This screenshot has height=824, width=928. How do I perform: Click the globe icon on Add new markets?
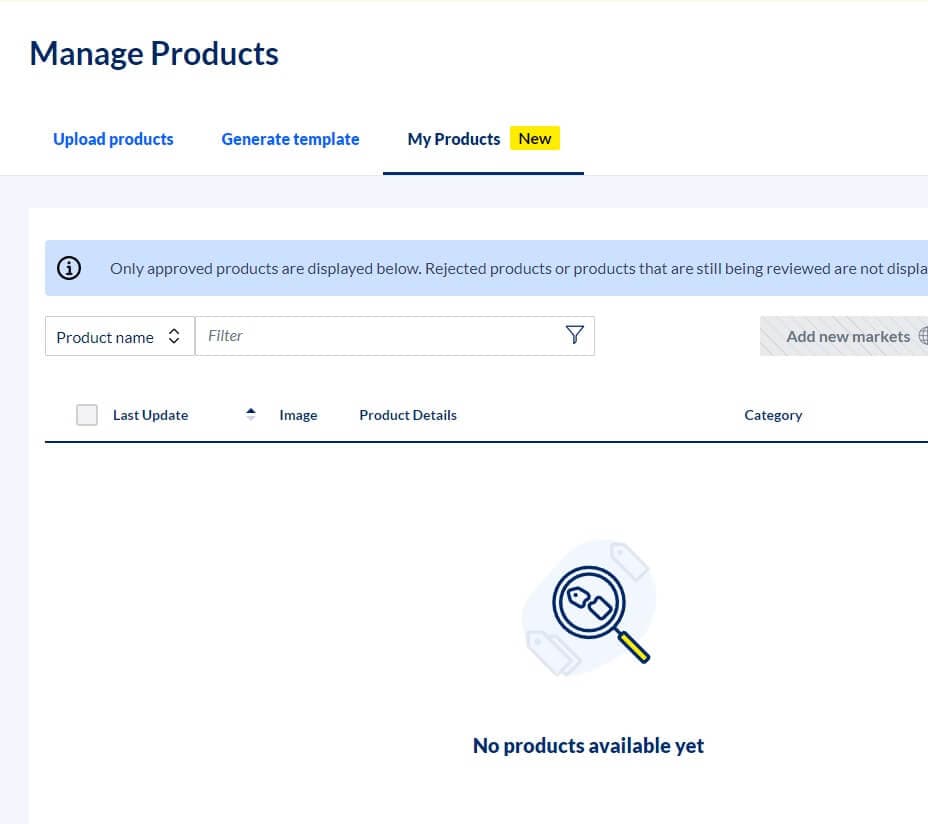(x=923, y=336)
